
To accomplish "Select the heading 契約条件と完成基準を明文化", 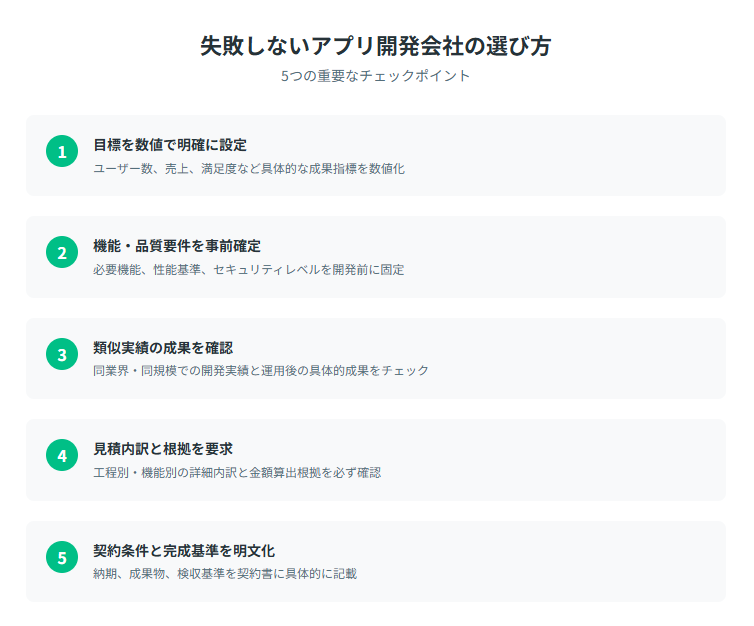I will point(184,551).
